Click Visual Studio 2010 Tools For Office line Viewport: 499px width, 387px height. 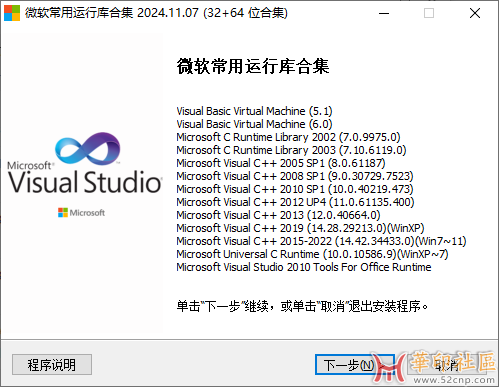(x=304, y=267)
